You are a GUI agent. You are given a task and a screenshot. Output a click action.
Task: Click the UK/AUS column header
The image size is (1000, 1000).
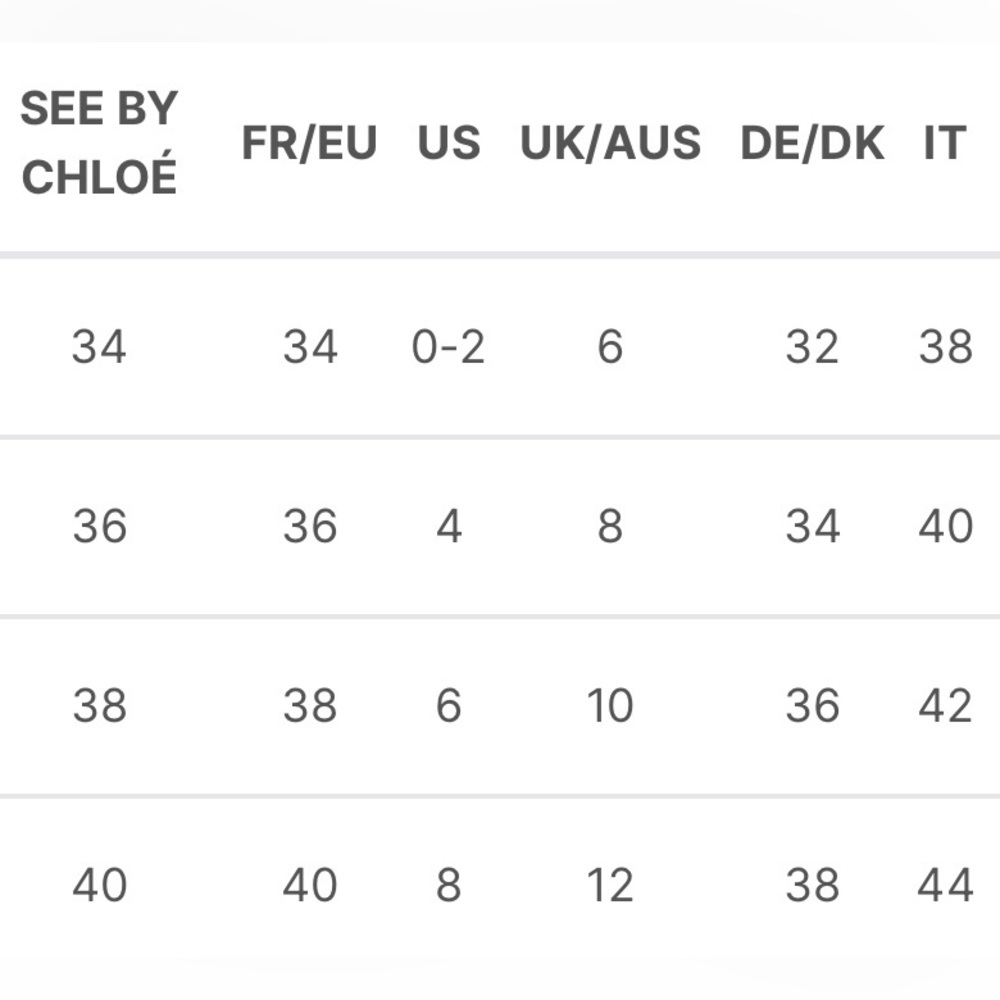tap(610, 143)
